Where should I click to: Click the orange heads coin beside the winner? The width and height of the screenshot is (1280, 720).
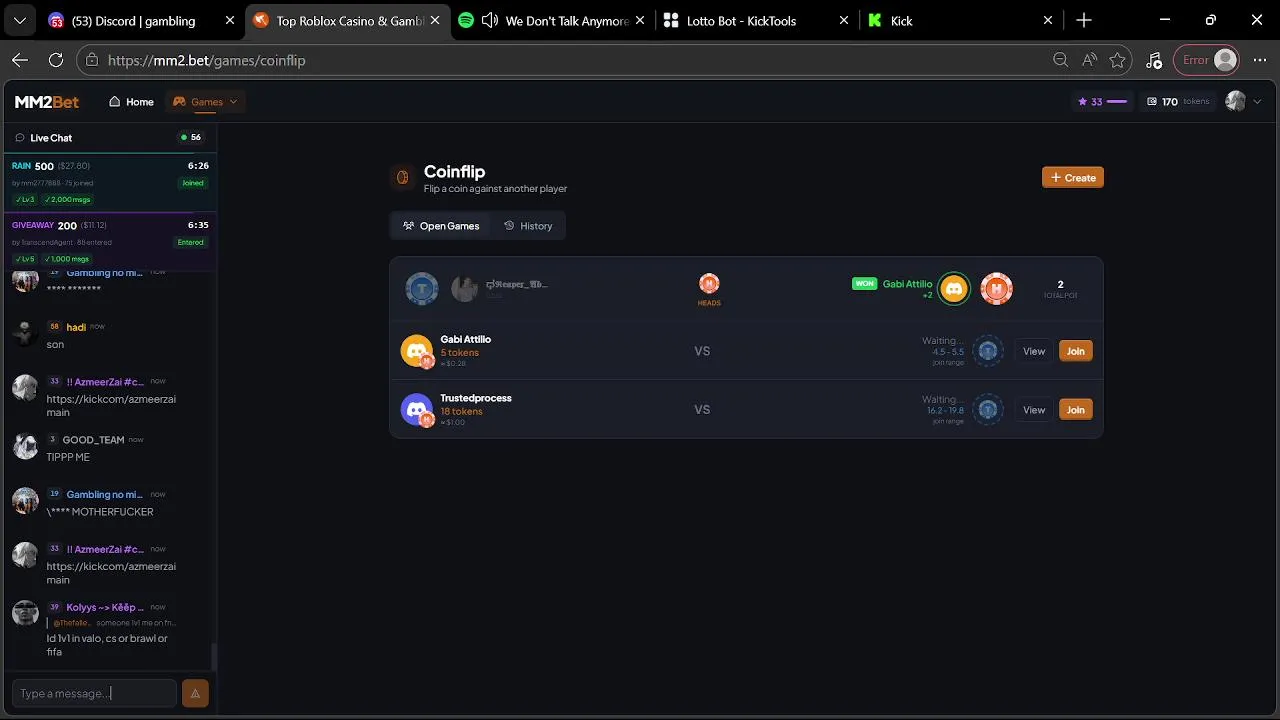997,289
